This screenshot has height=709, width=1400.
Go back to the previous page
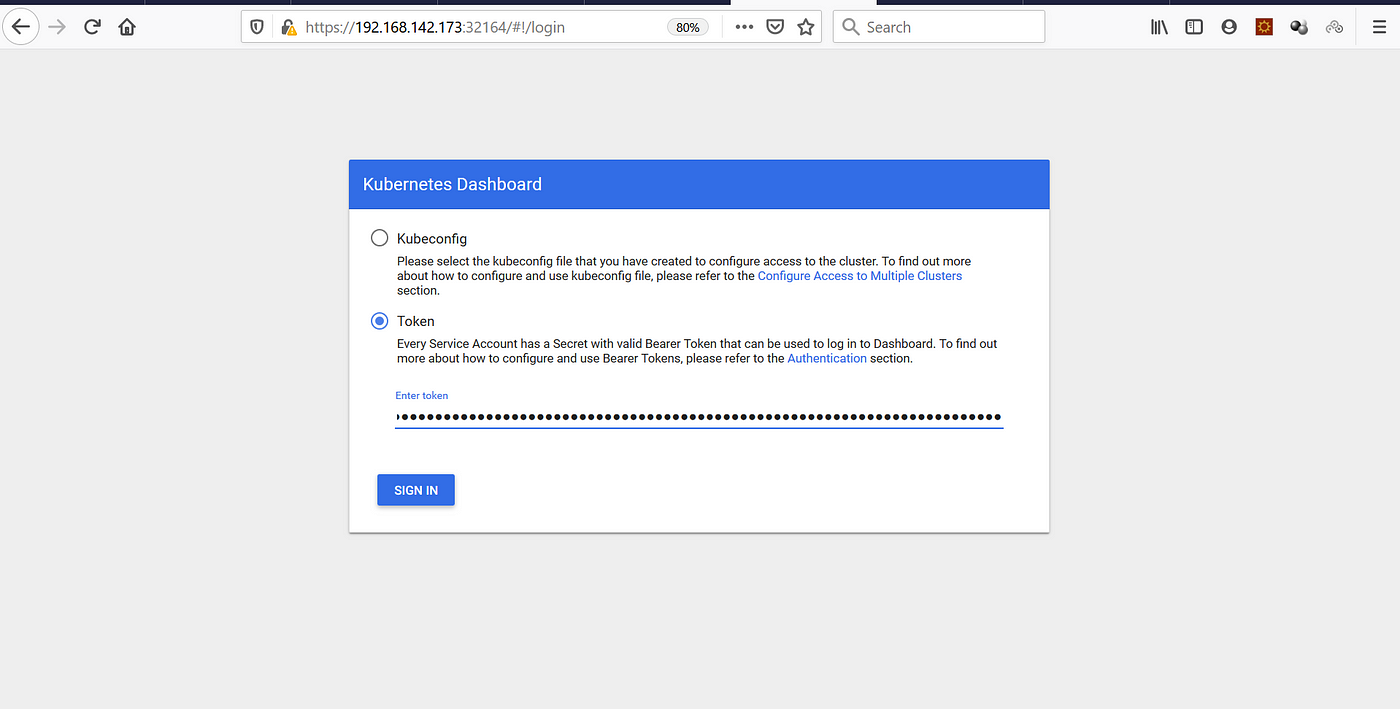point(21,27)
